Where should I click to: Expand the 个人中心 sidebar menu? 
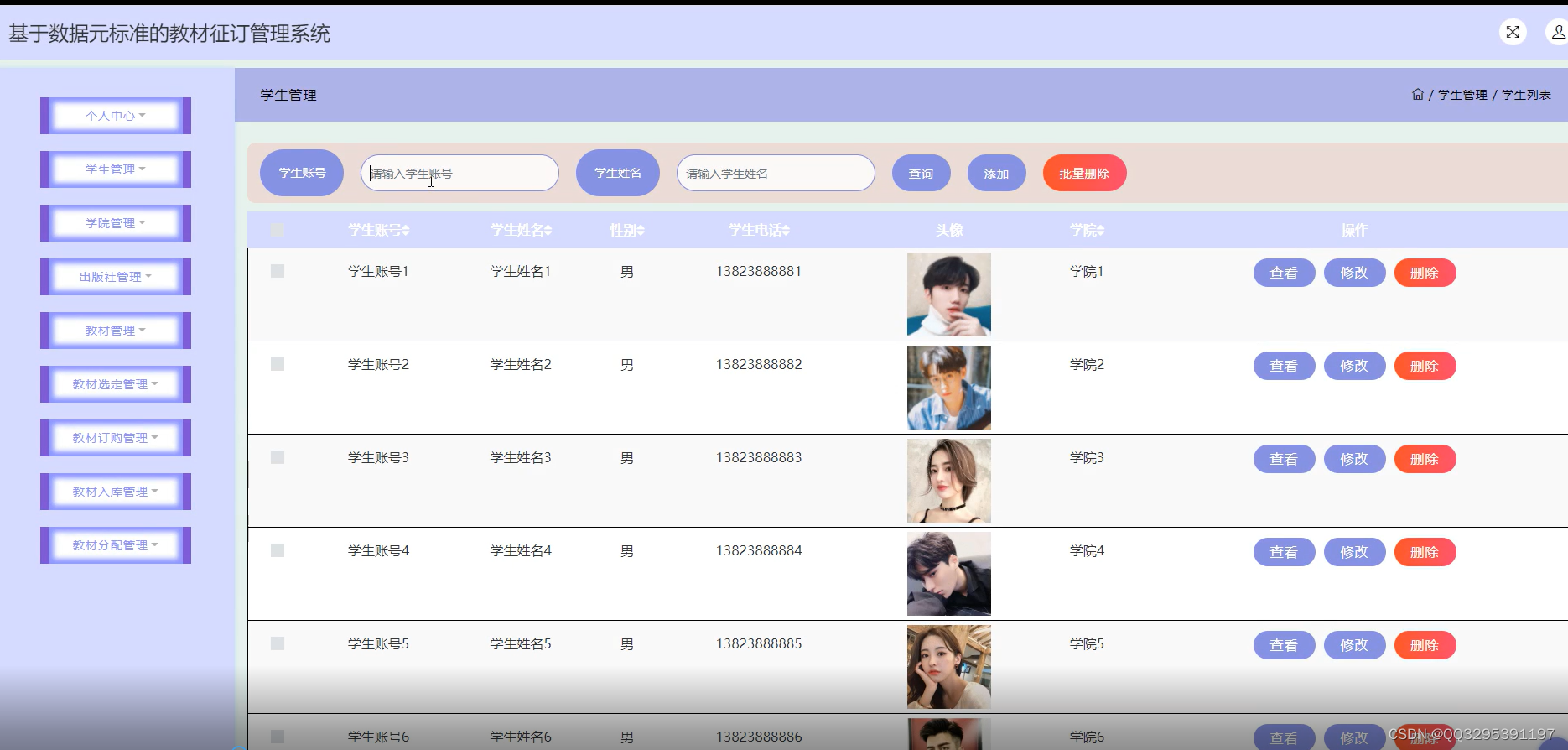coord(116,116)
